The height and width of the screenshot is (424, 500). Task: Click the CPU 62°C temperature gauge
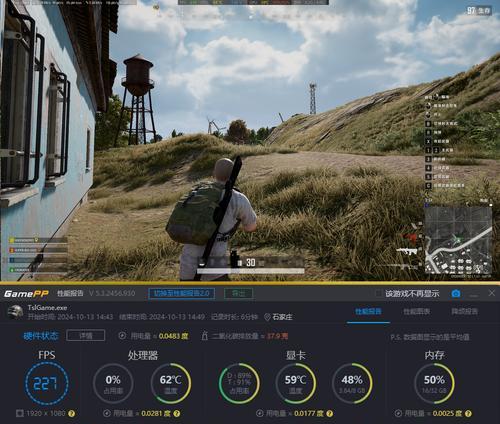coord(171,384)
